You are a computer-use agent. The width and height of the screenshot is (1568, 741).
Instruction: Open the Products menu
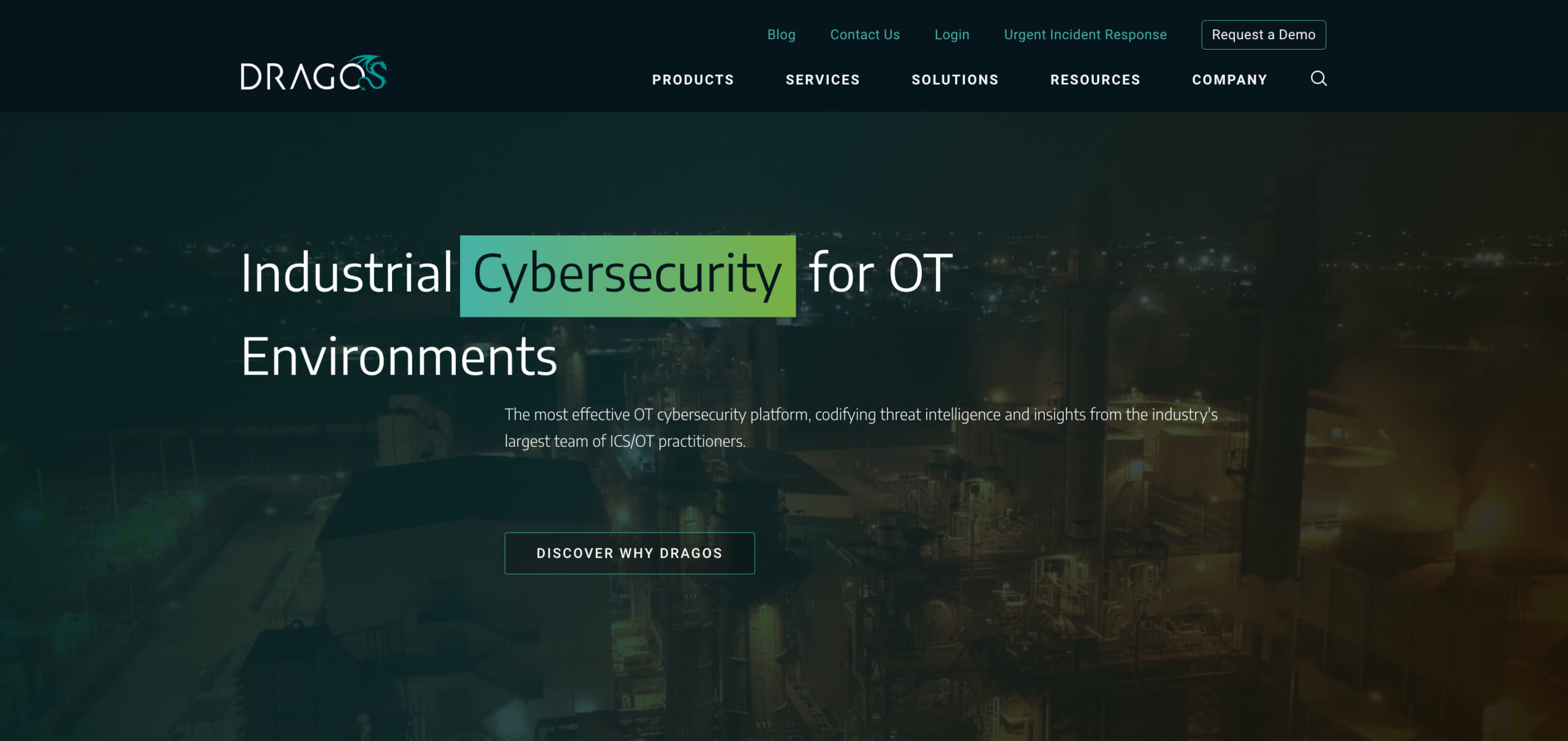tap(693, 80)
